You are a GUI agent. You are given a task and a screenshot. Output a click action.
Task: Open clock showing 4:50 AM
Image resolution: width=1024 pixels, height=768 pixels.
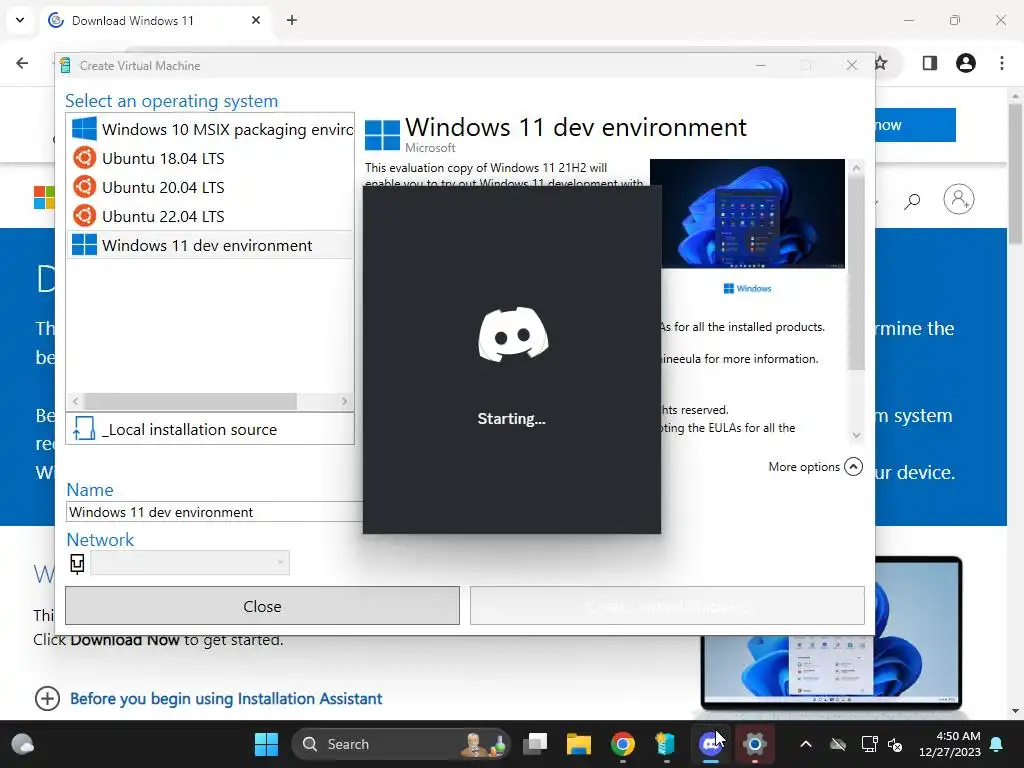point(950,744)
